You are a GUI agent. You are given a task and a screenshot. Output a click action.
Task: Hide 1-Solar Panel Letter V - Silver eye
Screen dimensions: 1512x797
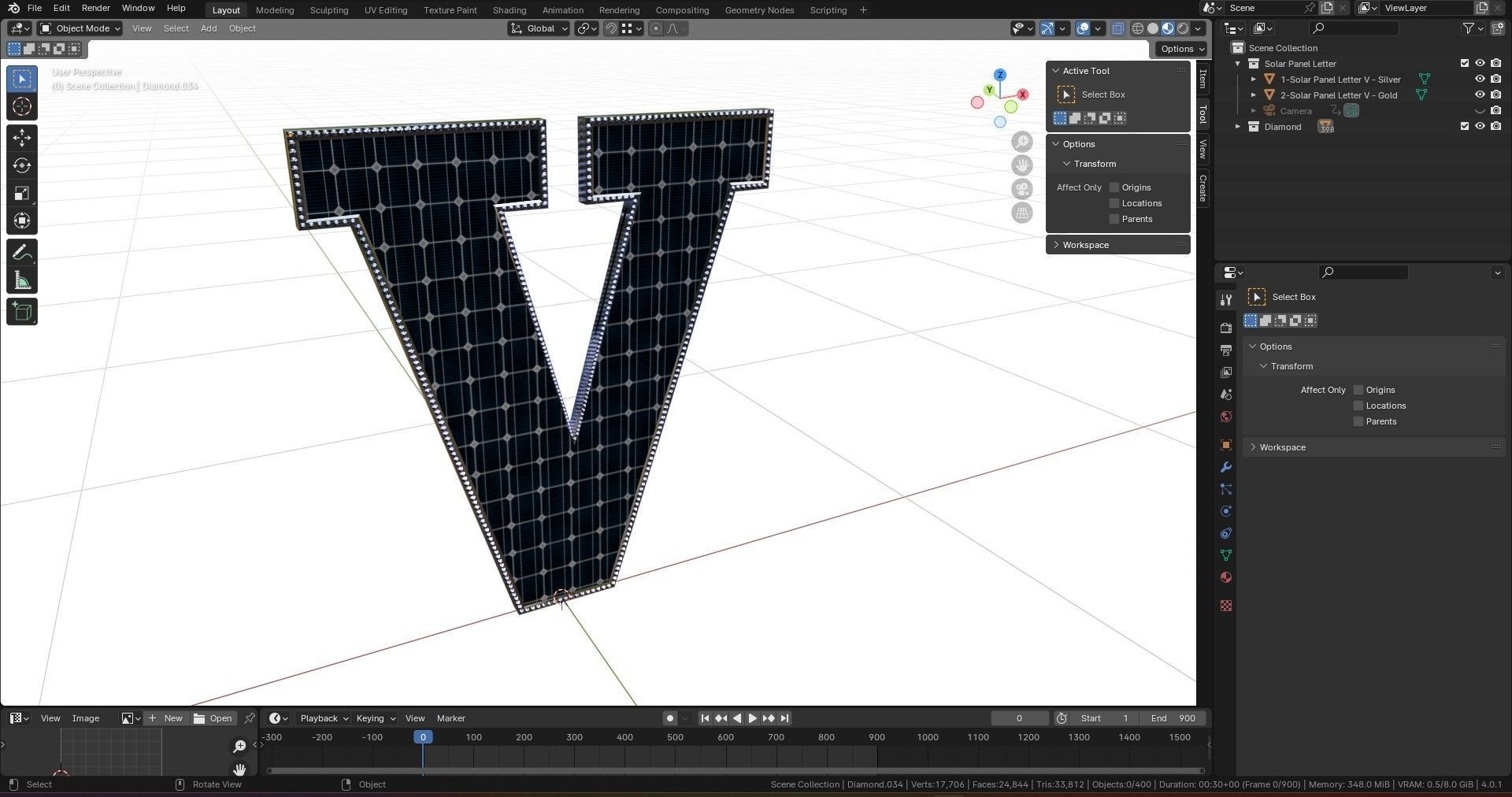[x=1480, y=79]
